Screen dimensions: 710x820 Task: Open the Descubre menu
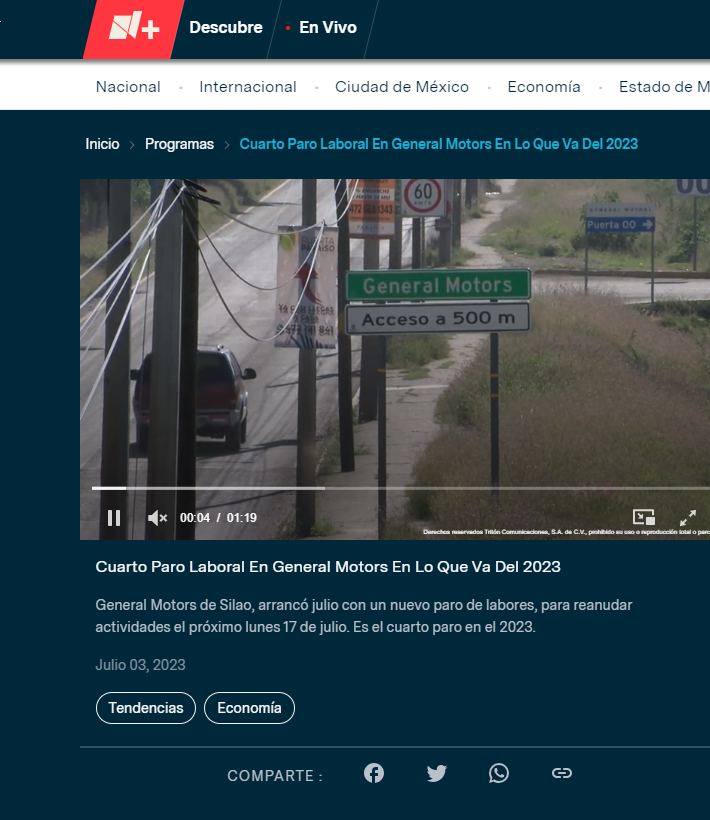(x=226, y=27)
